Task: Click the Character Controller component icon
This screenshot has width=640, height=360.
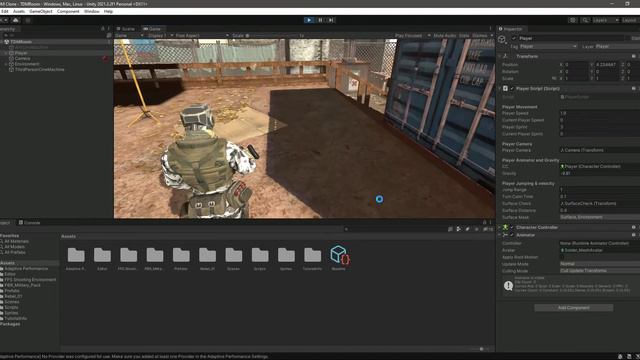Action: pos(505,227)
